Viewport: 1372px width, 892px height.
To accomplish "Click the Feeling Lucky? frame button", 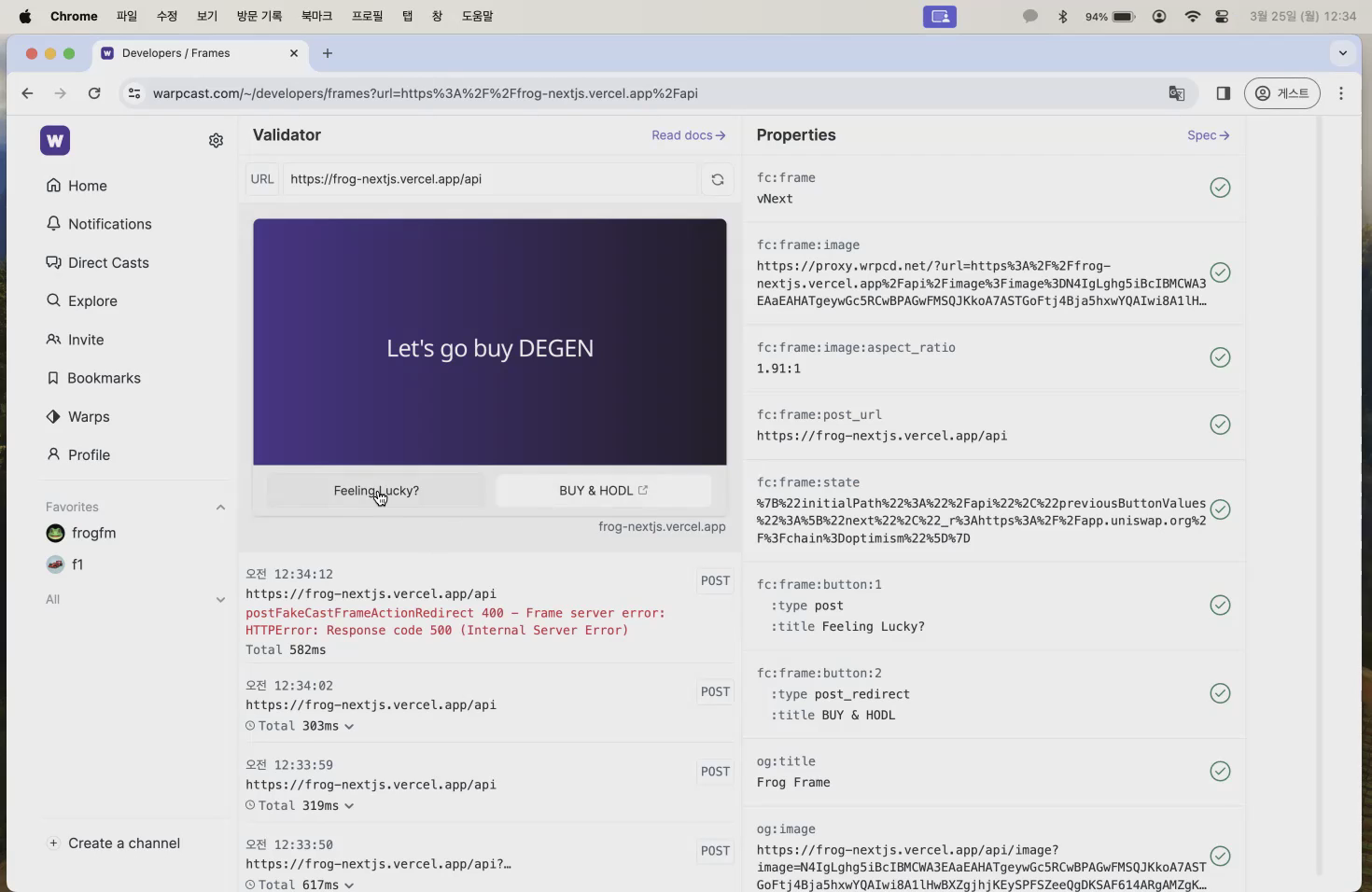I will [376, 491].
